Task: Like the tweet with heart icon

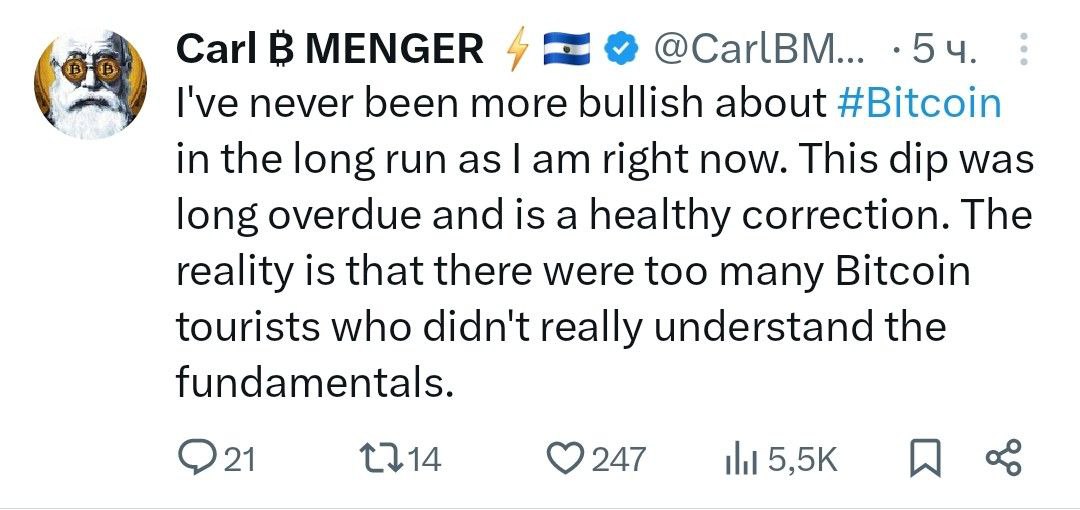Action: pos(565,460)
